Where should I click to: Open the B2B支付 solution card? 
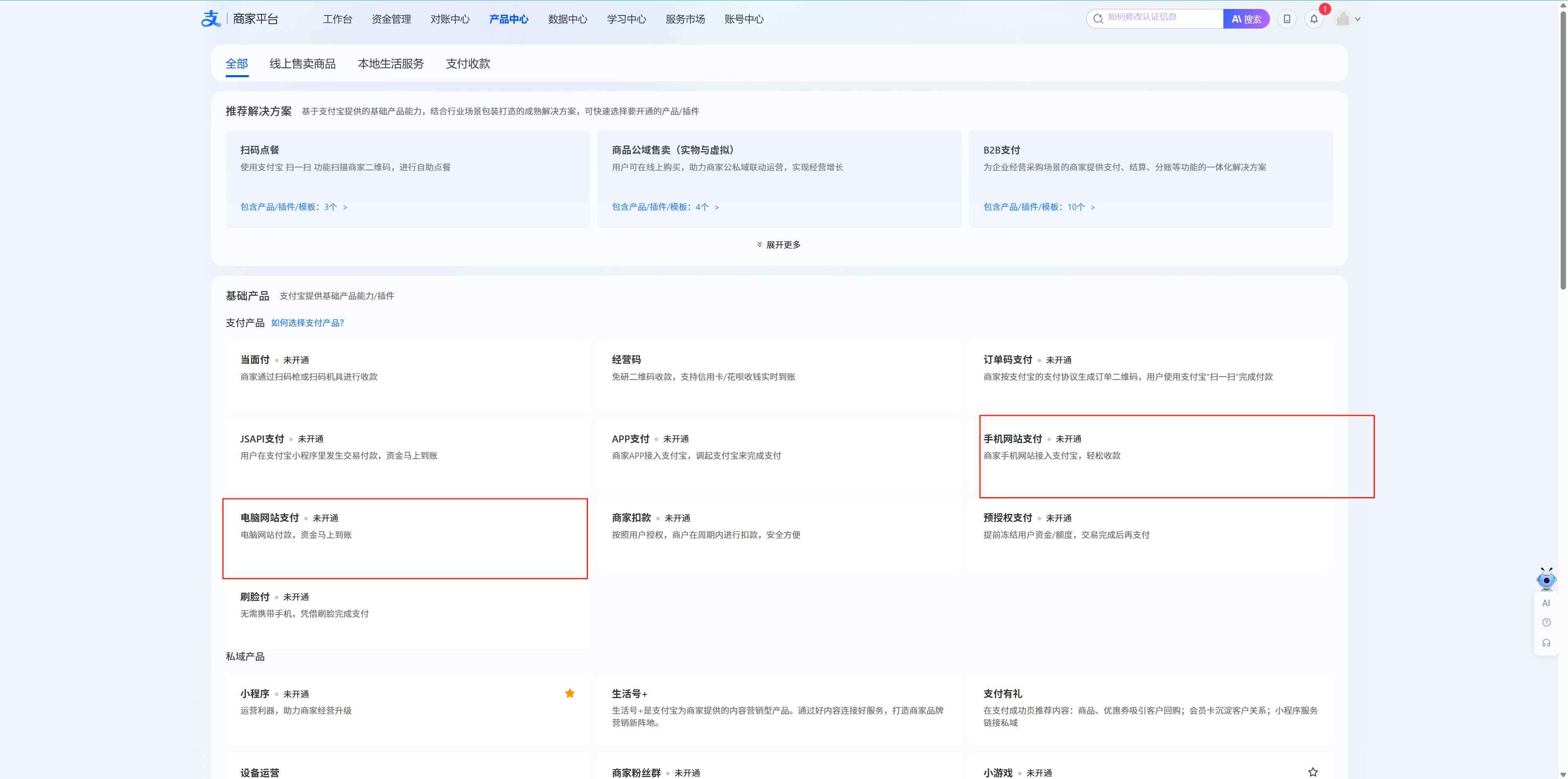click(1151, 179)
